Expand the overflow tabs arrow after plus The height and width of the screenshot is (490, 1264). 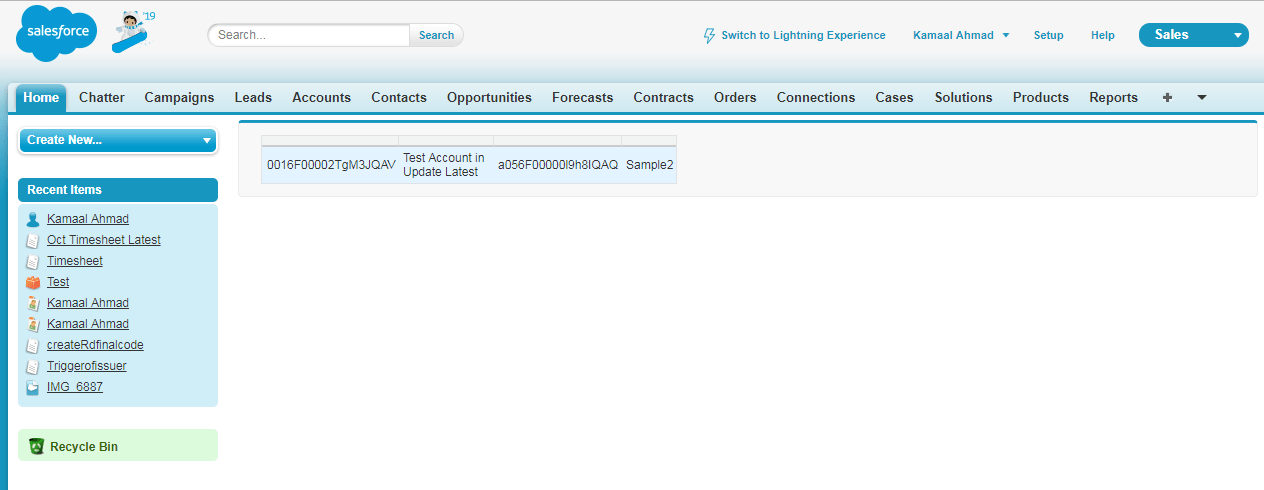tap(1201, 97)
